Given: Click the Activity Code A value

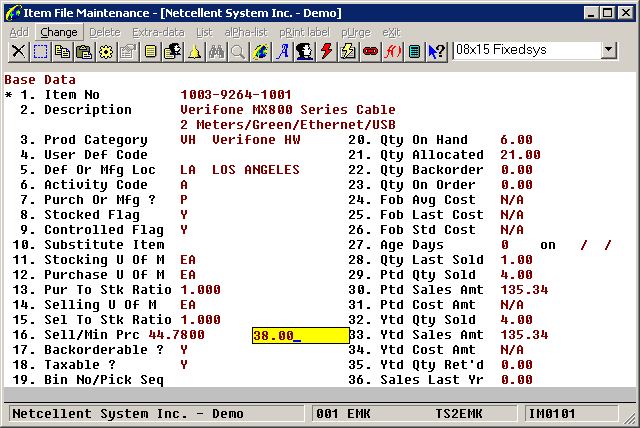Looking at the screenshot, I should (184, 185).
